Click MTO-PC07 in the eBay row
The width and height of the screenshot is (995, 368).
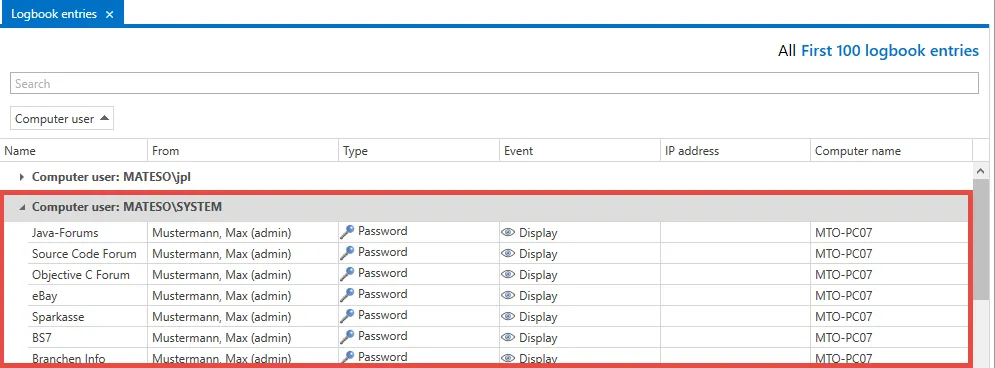coord(843,296)
